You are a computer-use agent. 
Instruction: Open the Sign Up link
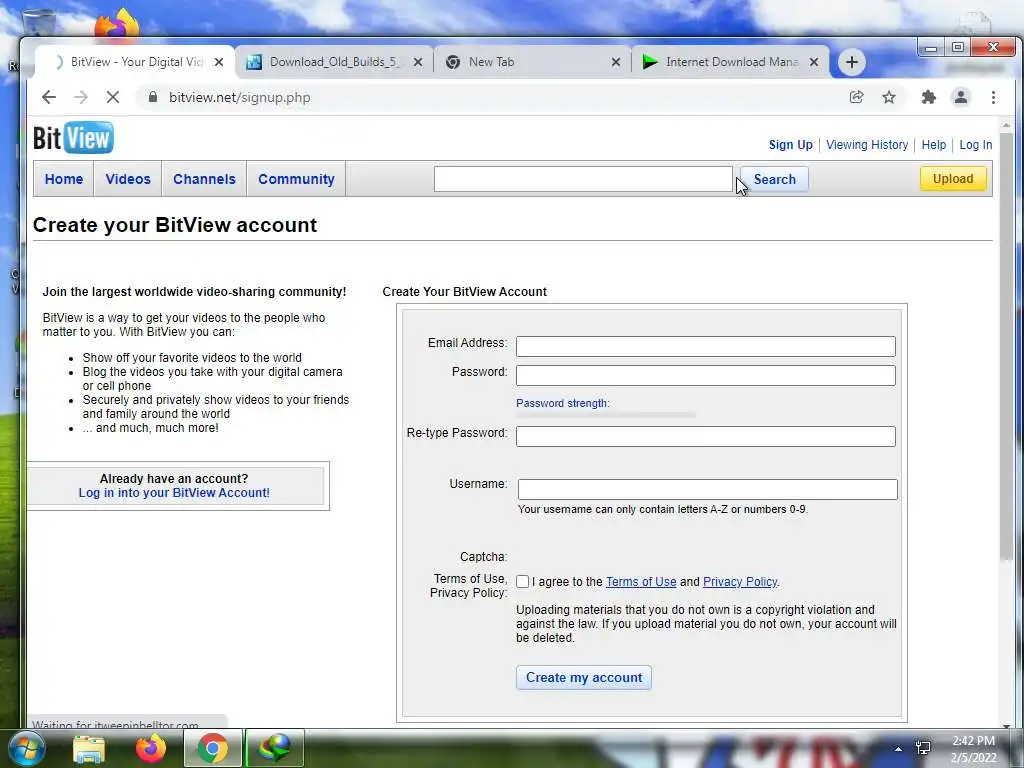[790, 145]
